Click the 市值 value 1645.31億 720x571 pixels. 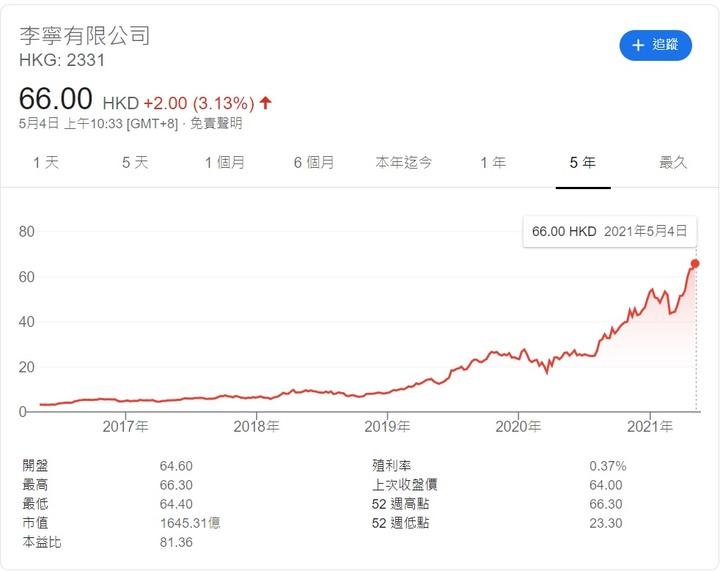coord(190,523)
